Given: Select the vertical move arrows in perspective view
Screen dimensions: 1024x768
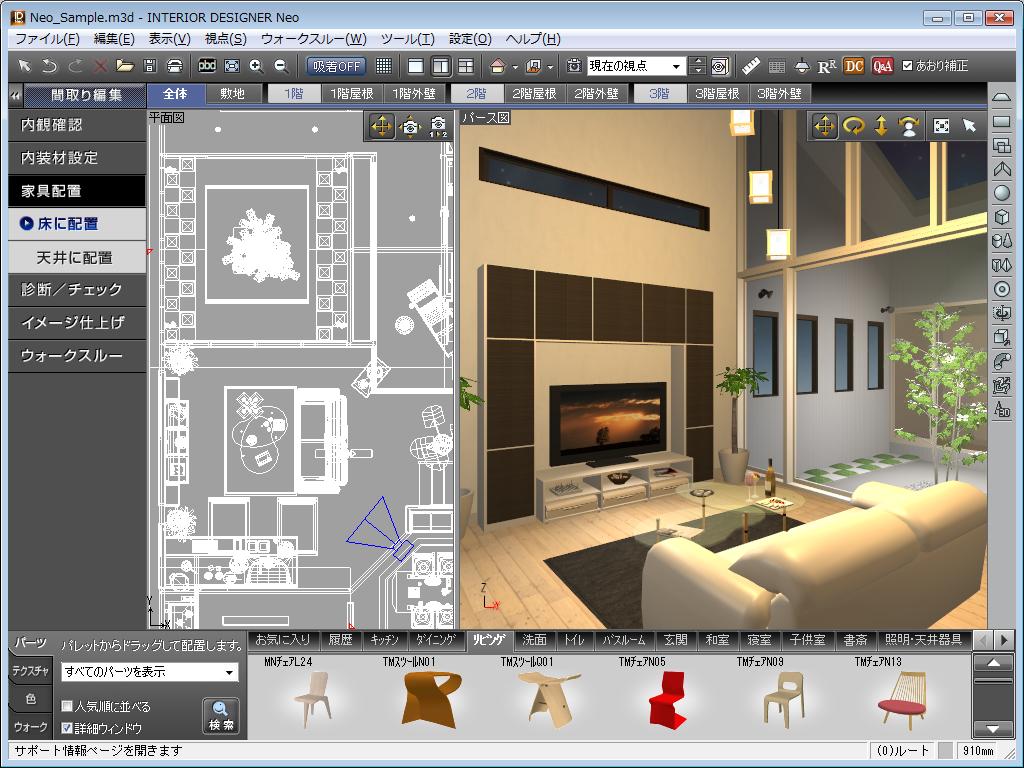Looking at the screenshot, I should click(881, 125).
